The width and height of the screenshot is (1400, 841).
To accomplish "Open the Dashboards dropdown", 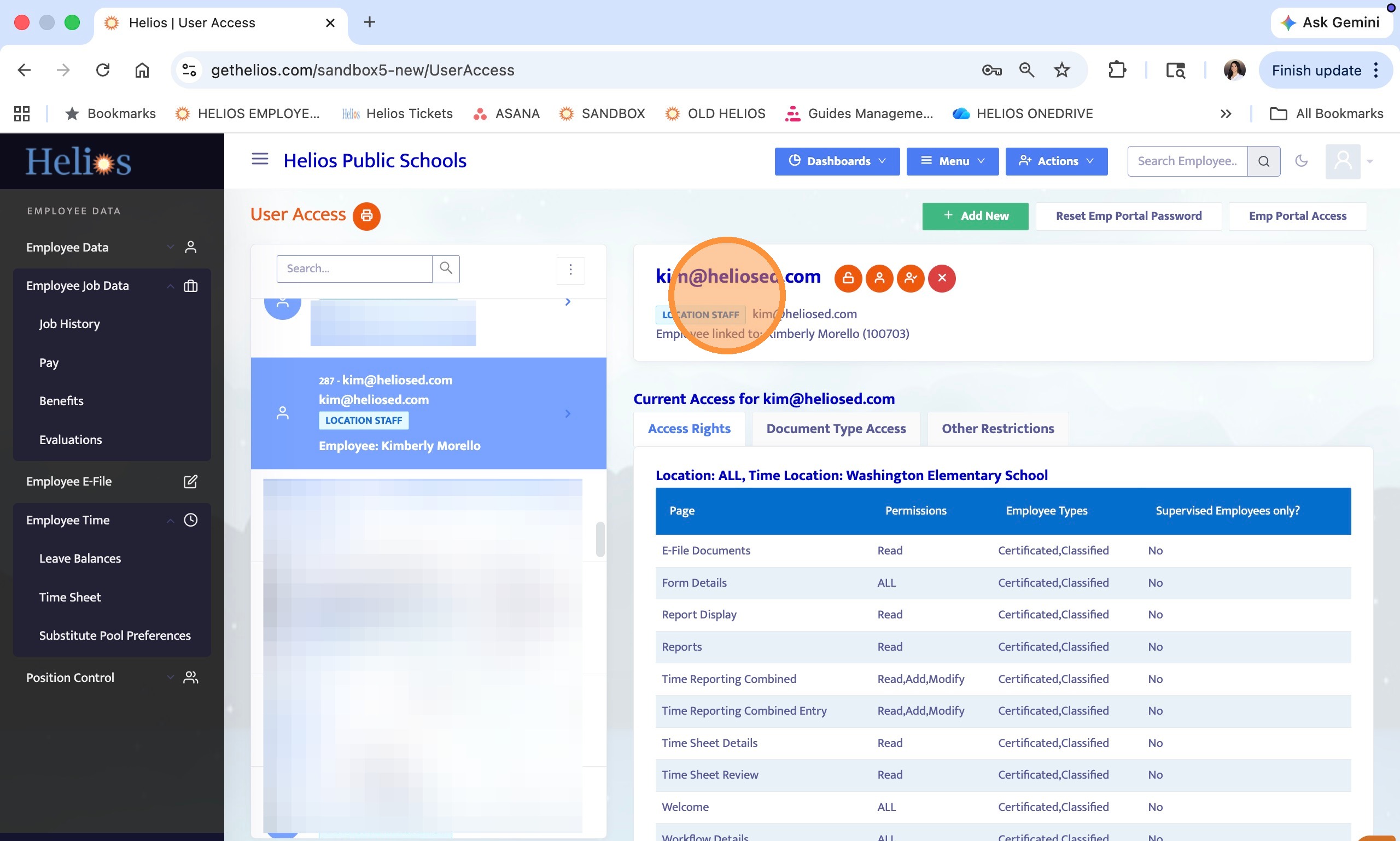I will coord(837,161).
